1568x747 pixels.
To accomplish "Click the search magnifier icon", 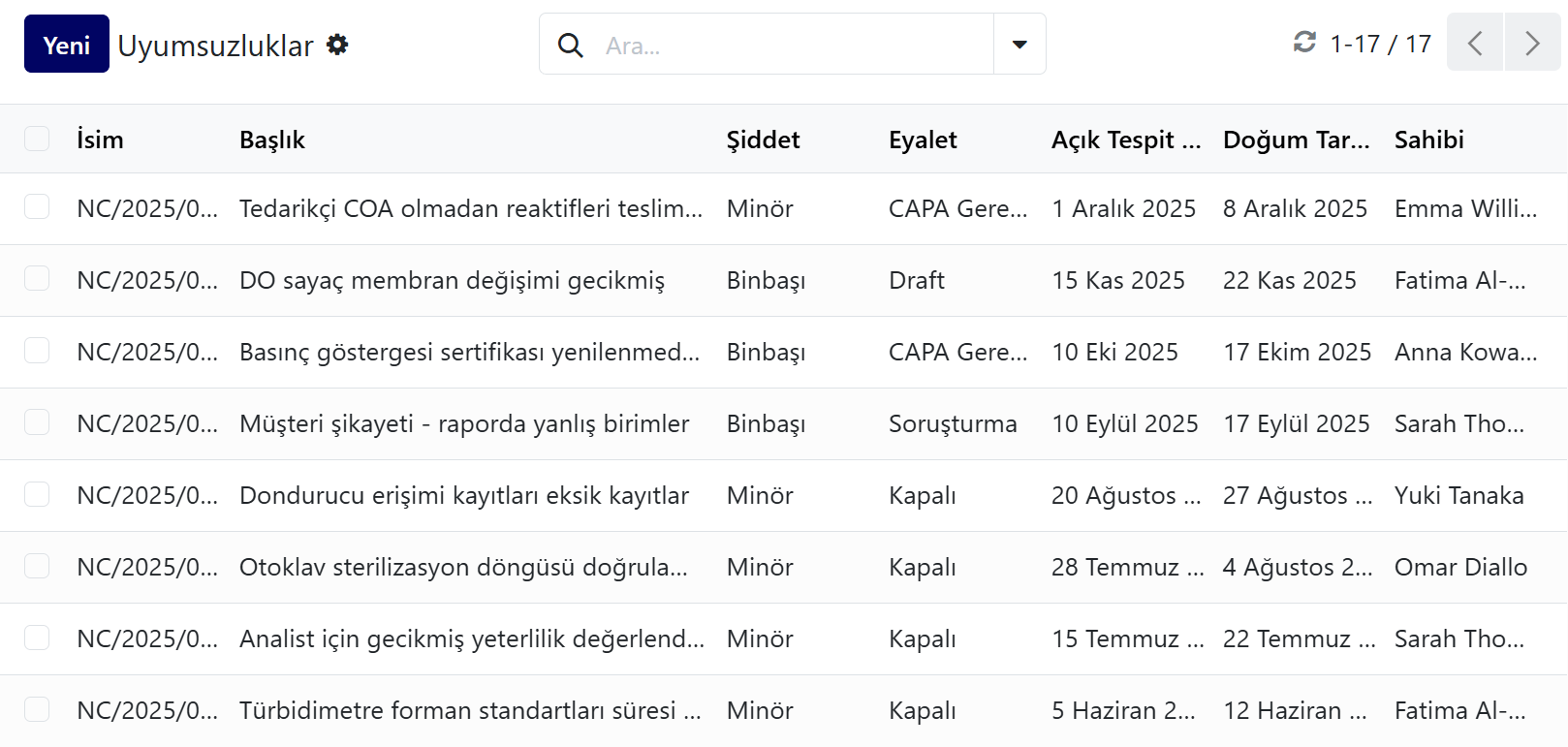I will pos(571,45).
